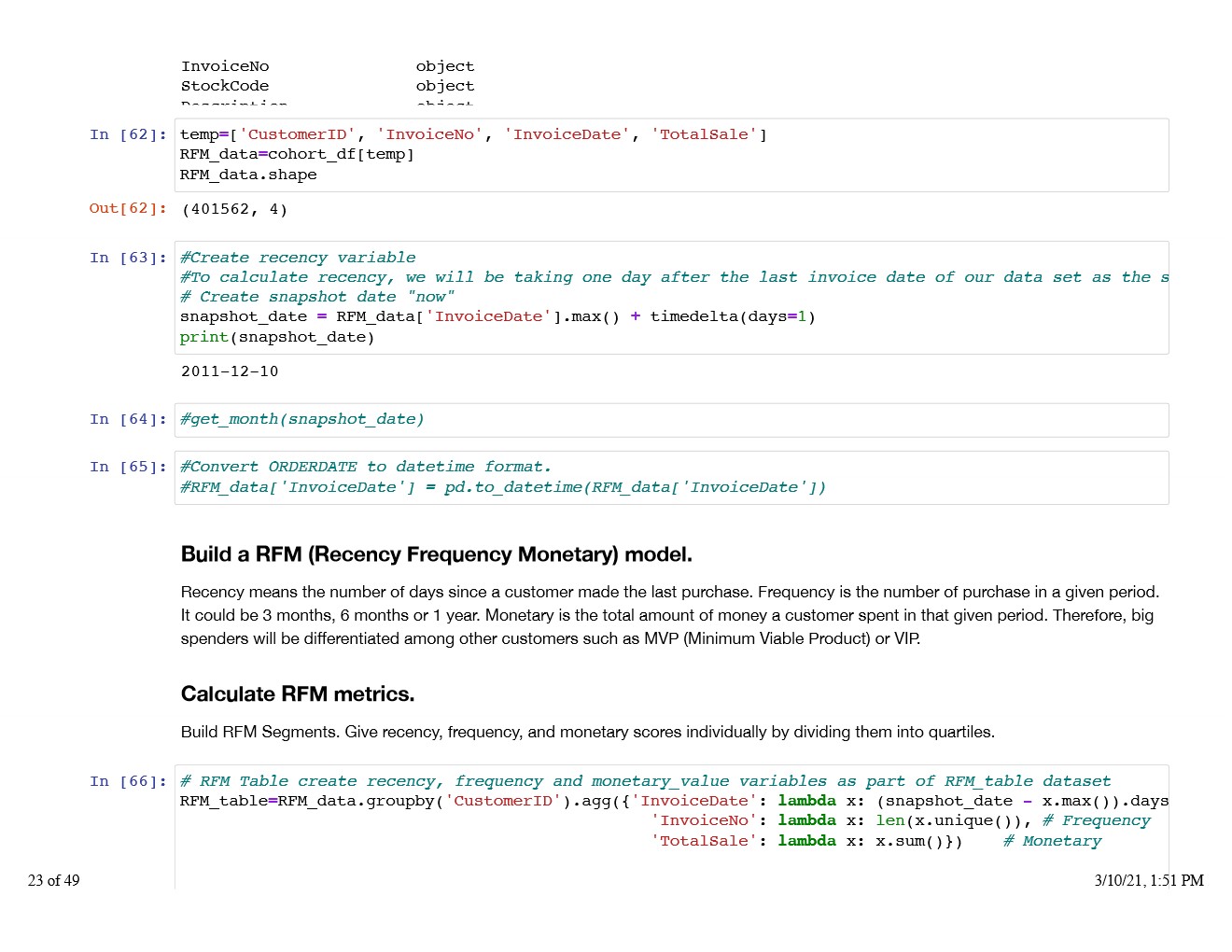Click the print(snapshot_date) statement

pyautogui.click(x=277, y=337)
